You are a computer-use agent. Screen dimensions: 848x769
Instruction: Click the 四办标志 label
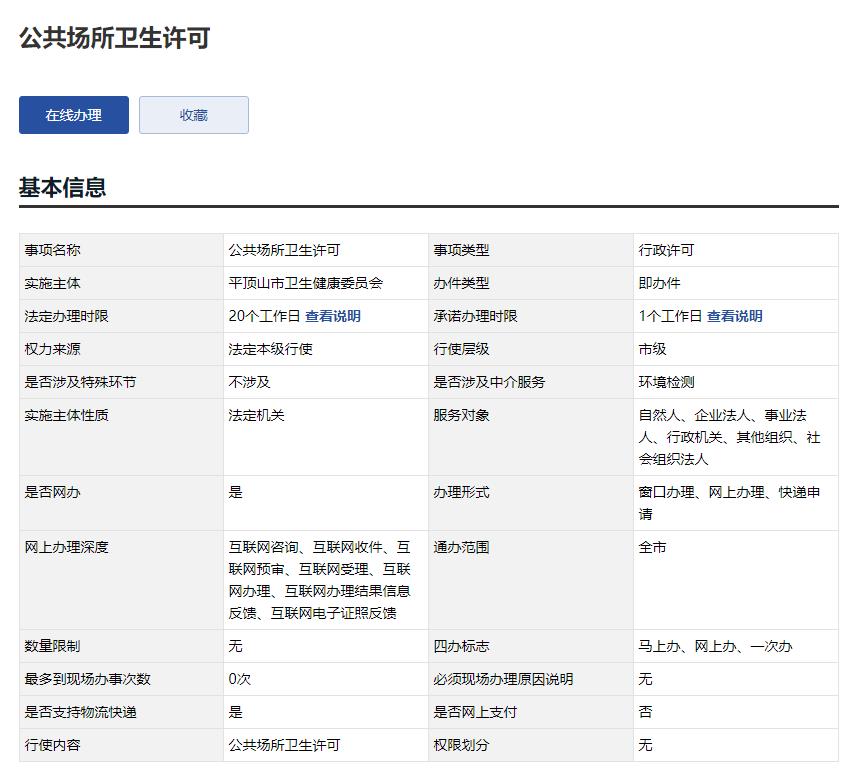coord(461,646)
